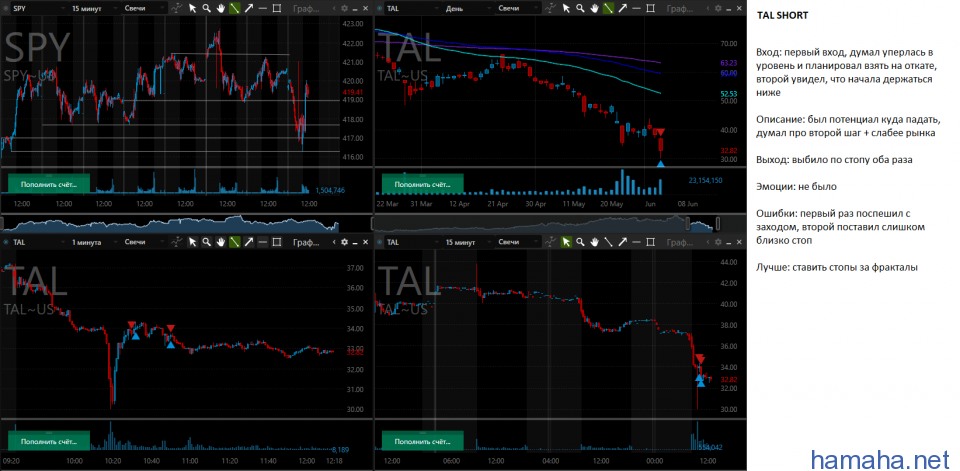Open 'Свечи' dropdown in TAL 1-minute chart
Screen dimensions: 960x471
click(x=144, y=242)
